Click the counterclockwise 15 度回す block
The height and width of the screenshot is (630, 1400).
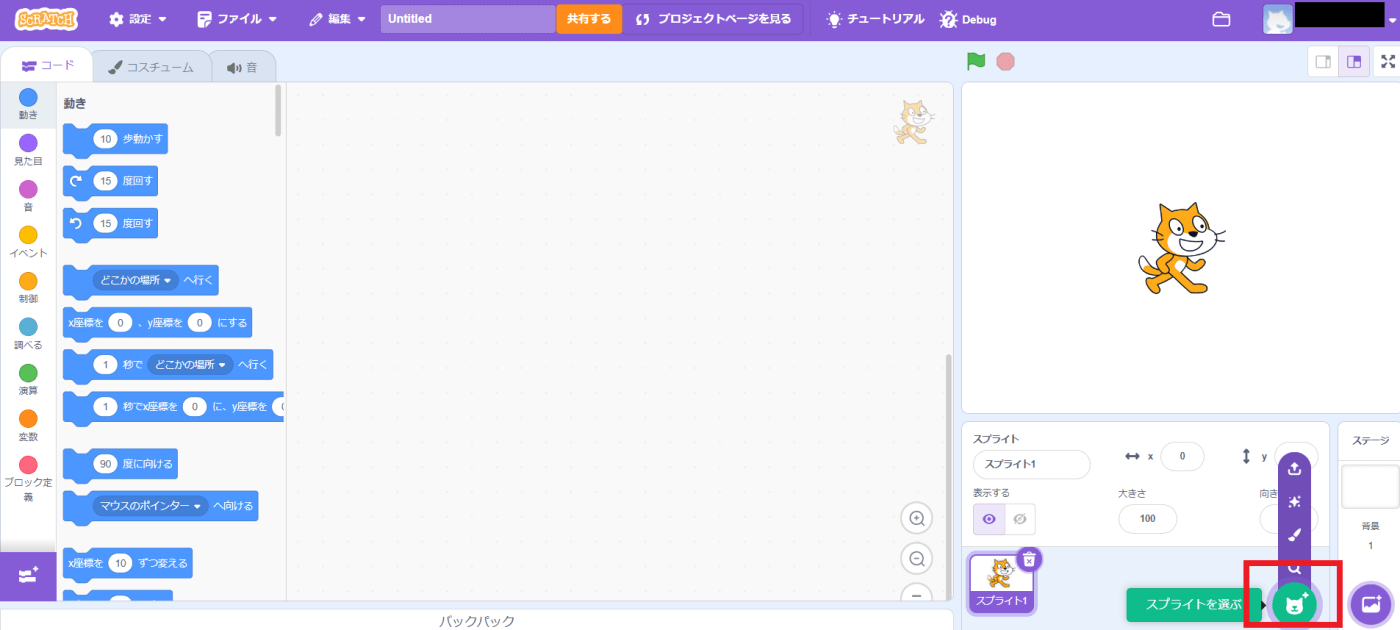click(110, 224)
